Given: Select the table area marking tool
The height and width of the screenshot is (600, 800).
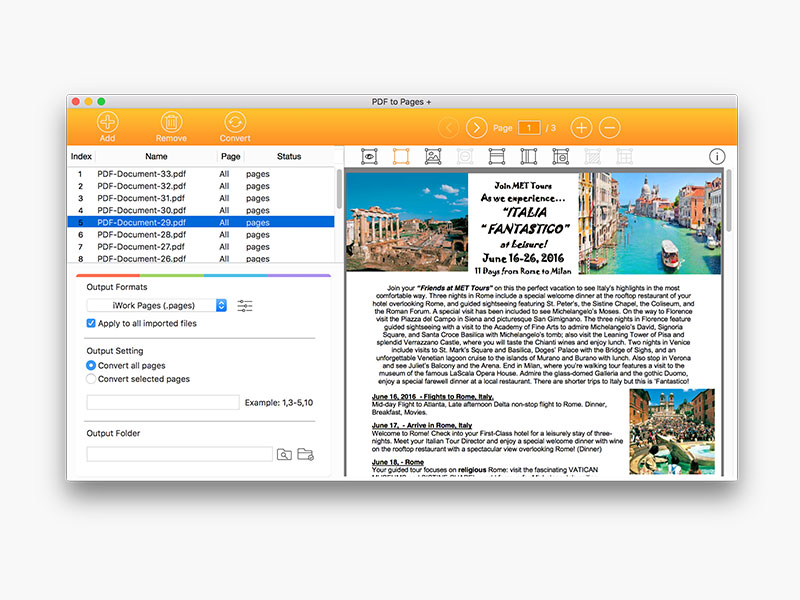Looking at the screenshot, I should pos(561,157).
